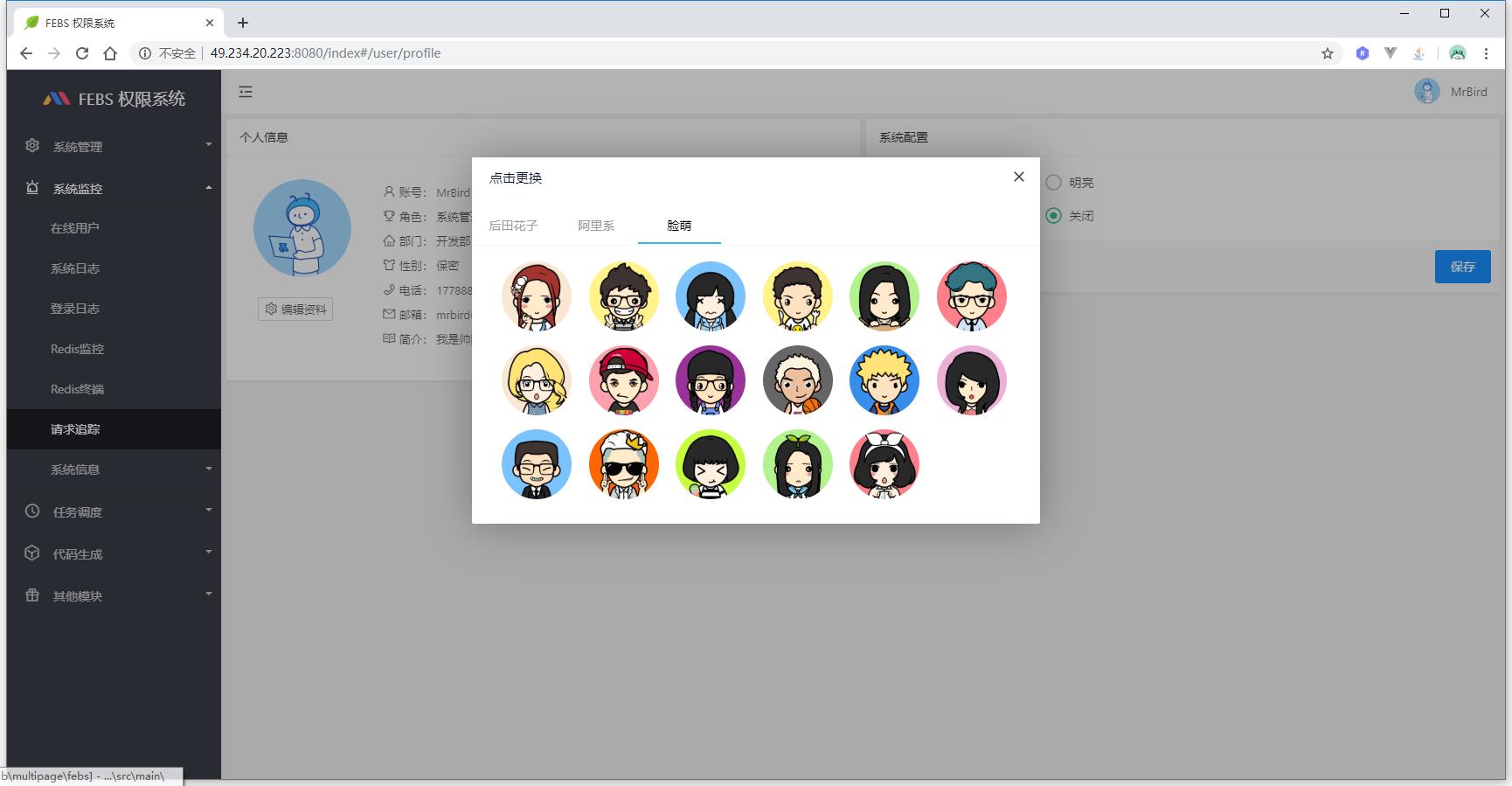Click the 编辑资料 button

[x=295, y=309]
